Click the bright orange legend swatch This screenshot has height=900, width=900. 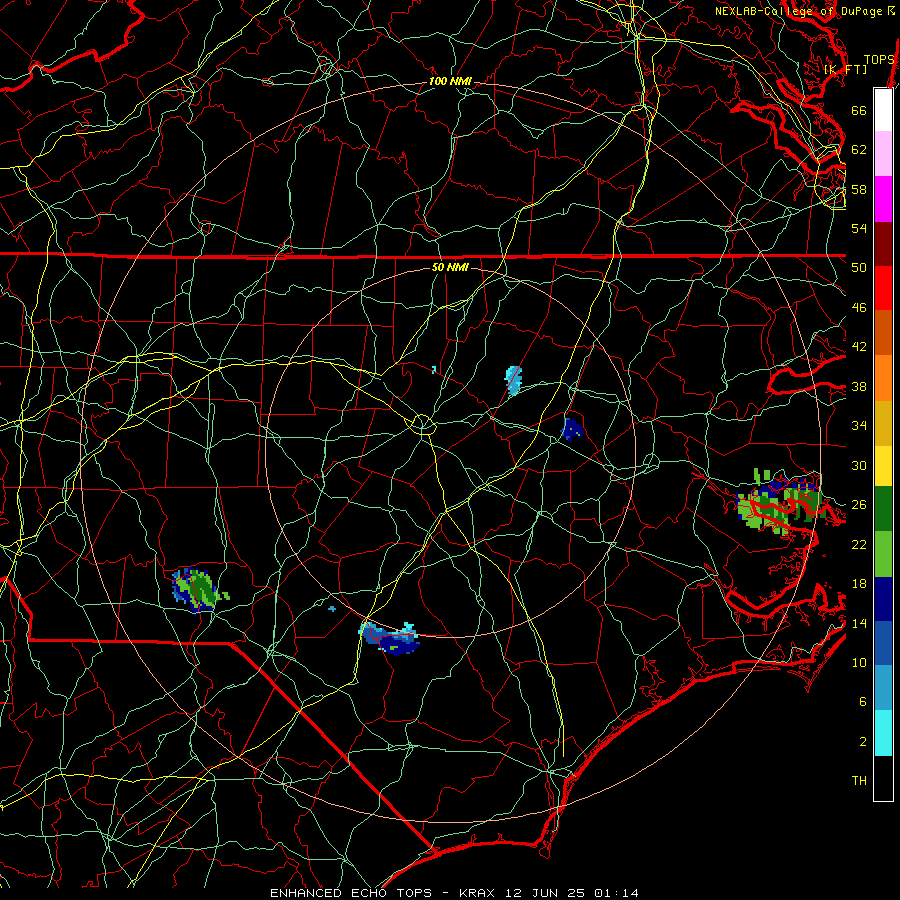pos(883,378)
